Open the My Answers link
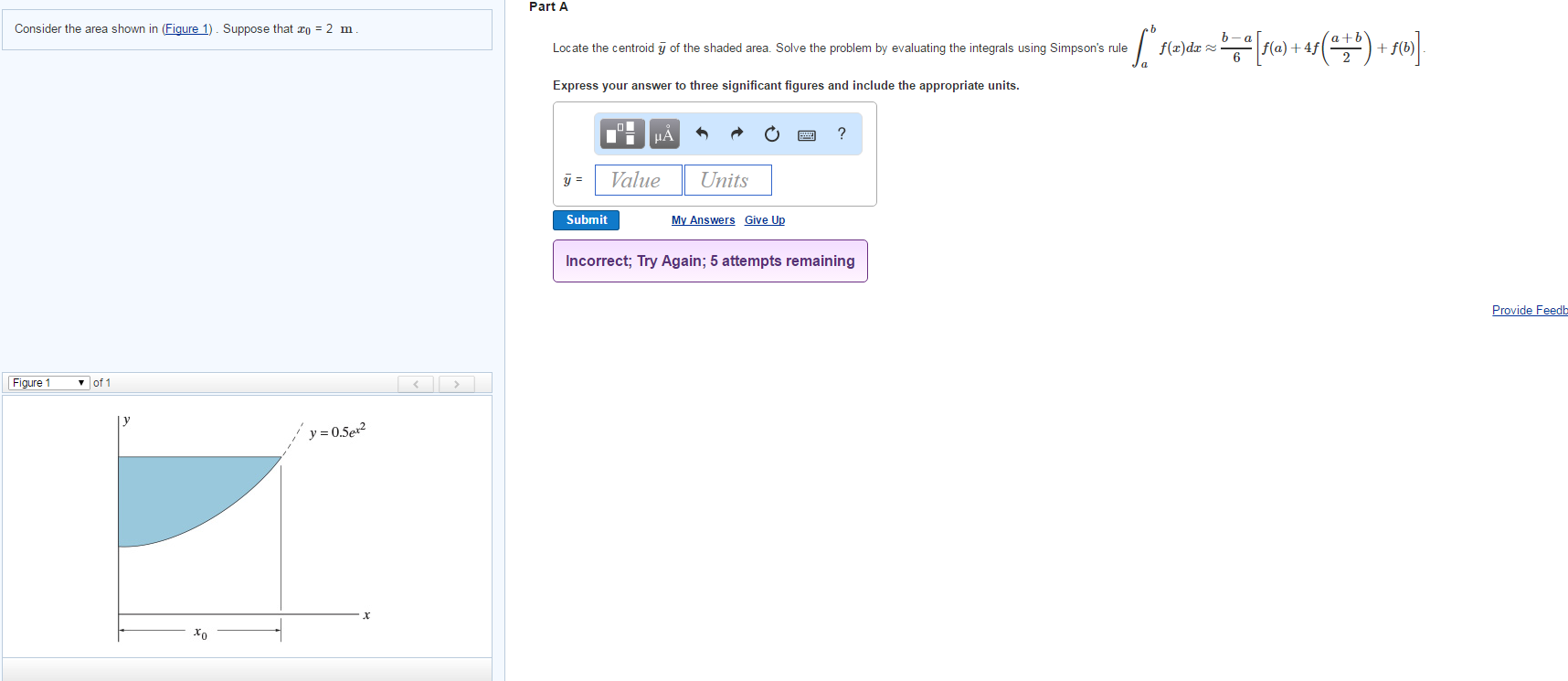Screen dimensions: 1568x681 [x=703, y=220]
